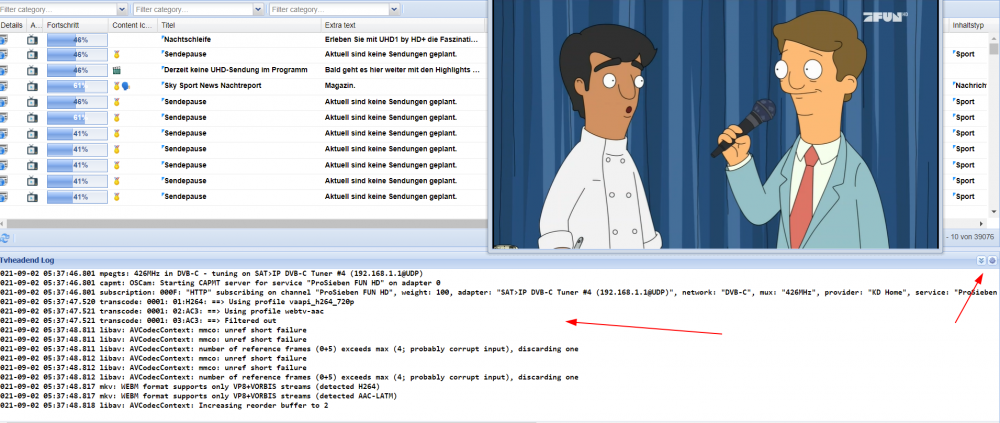Click TV watch icon of the 61% Sendepause row
This screenshot has width=1000, height=423.
(x=33, y=117)
